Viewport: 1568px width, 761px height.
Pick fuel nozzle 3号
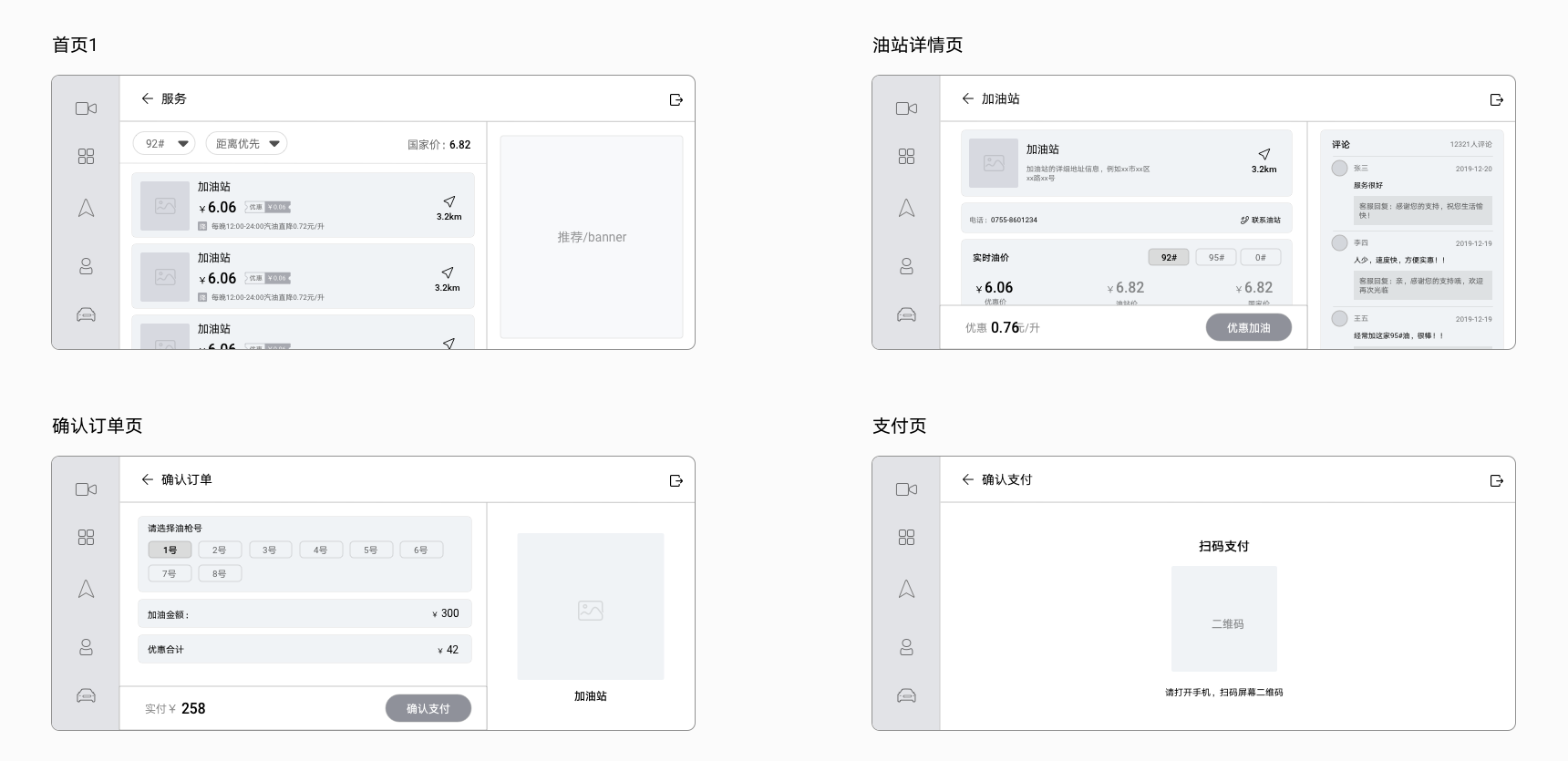270,550
